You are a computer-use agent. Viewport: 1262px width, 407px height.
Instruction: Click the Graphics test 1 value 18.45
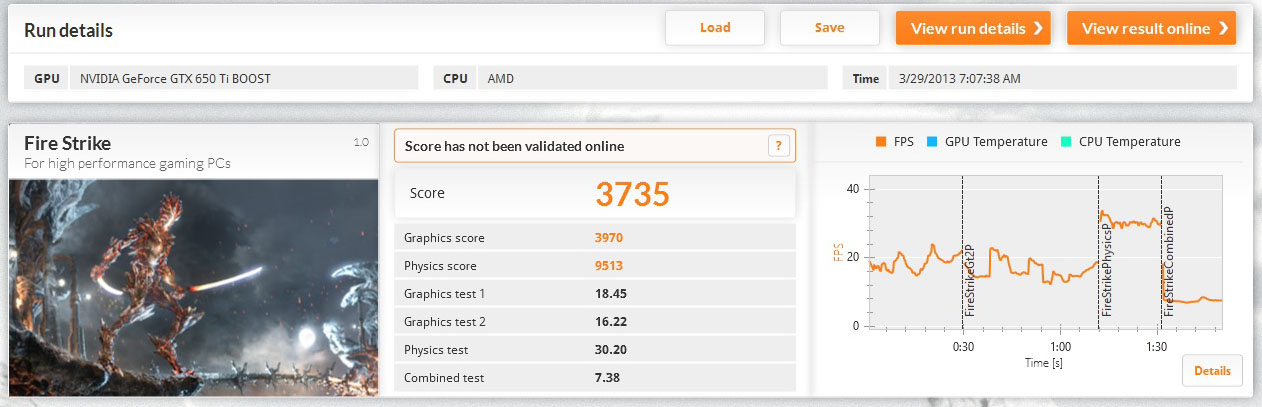coord(611,294)
